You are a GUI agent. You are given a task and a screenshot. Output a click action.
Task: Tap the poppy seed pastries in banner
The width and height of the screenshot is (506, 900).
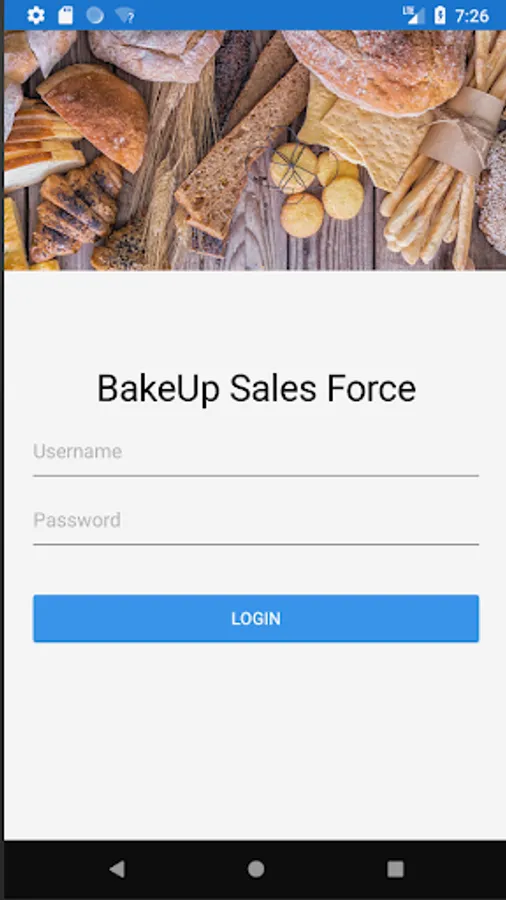pos(77,210)
